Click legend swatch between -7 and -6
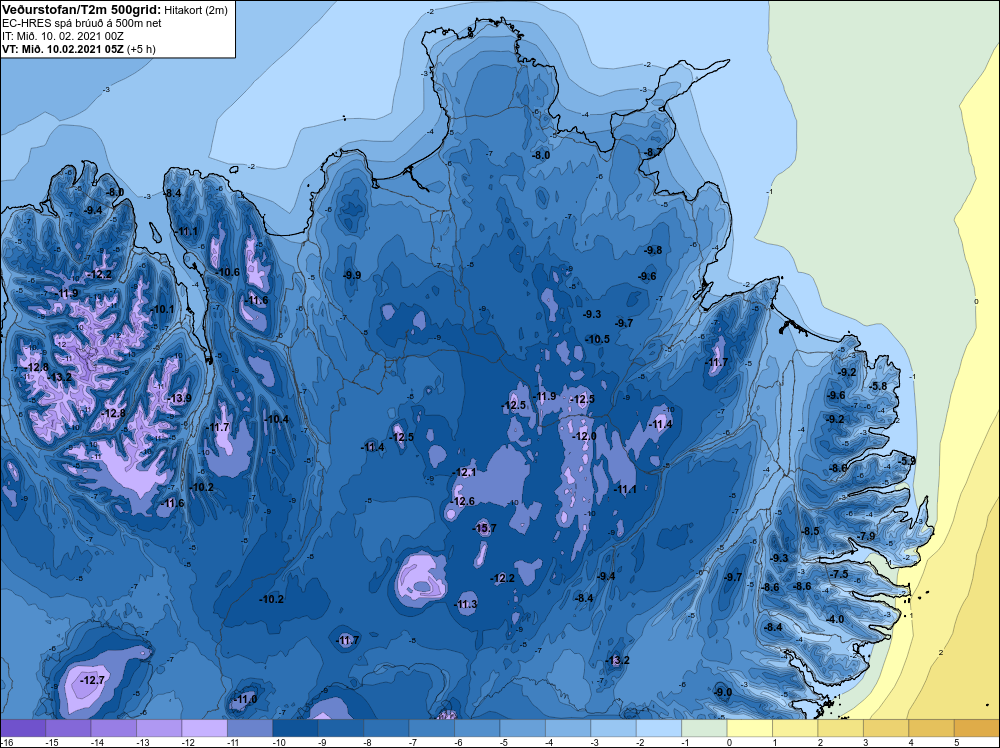The height and width of the screenshot is (748, 1000). coord(432,728)
